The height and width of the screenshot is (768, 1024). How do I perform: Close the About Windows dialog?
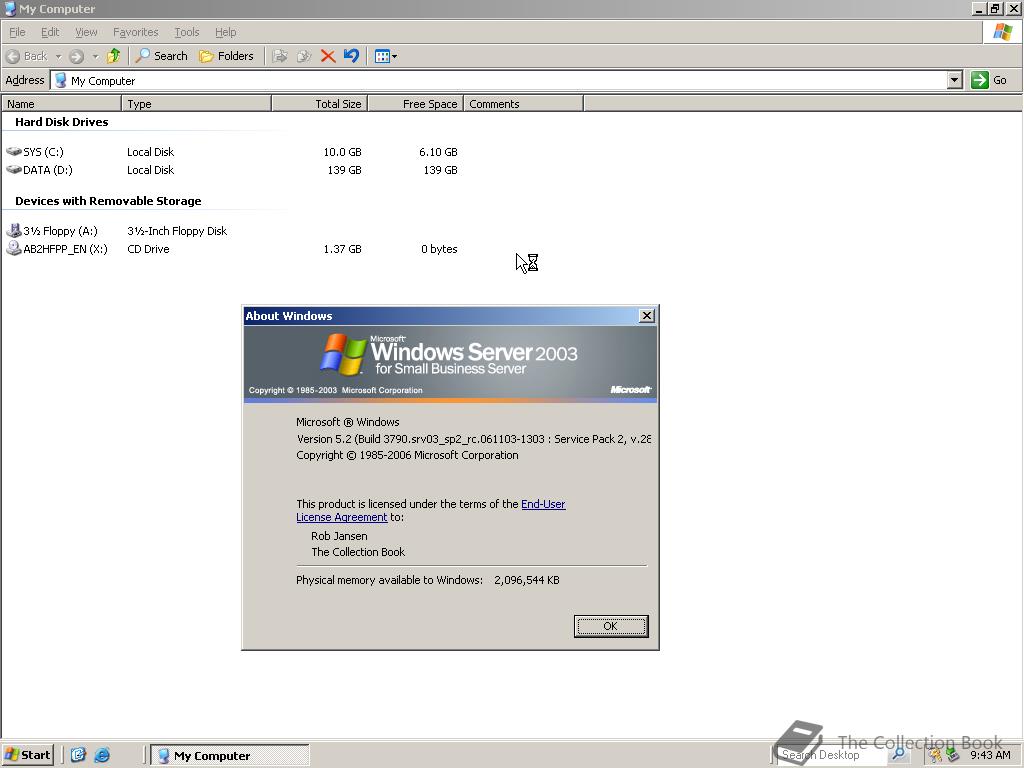click(x=647, y=315)
